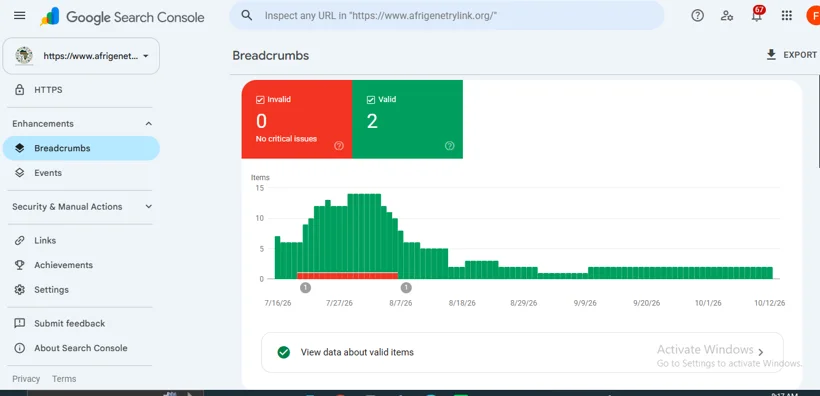Viewport: 820px width, 396px height.
Task: Click the Submit feedback icon
Action: tap(20, 323)
